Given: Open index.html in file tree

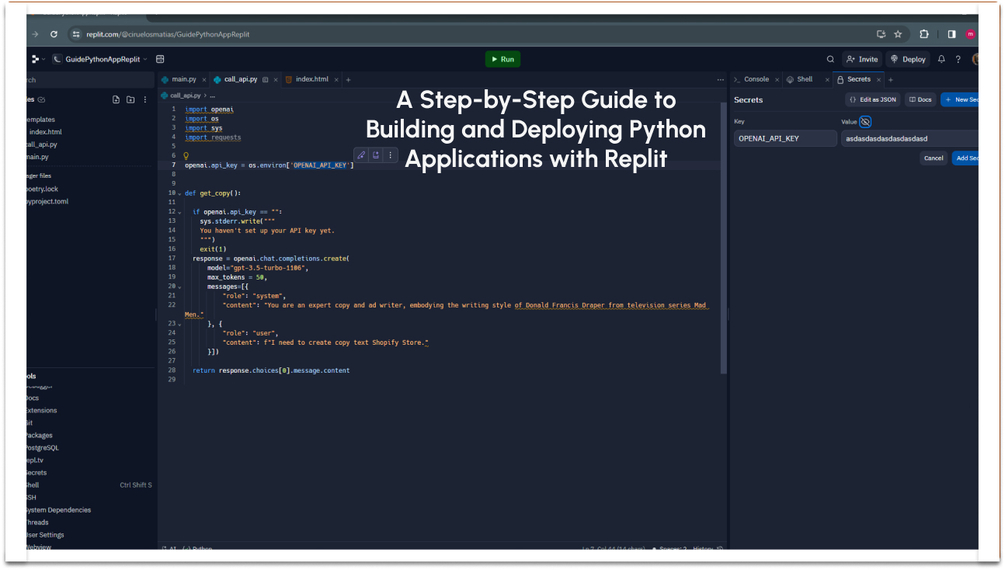Looking at the screenshot, I should pos(45,132).
